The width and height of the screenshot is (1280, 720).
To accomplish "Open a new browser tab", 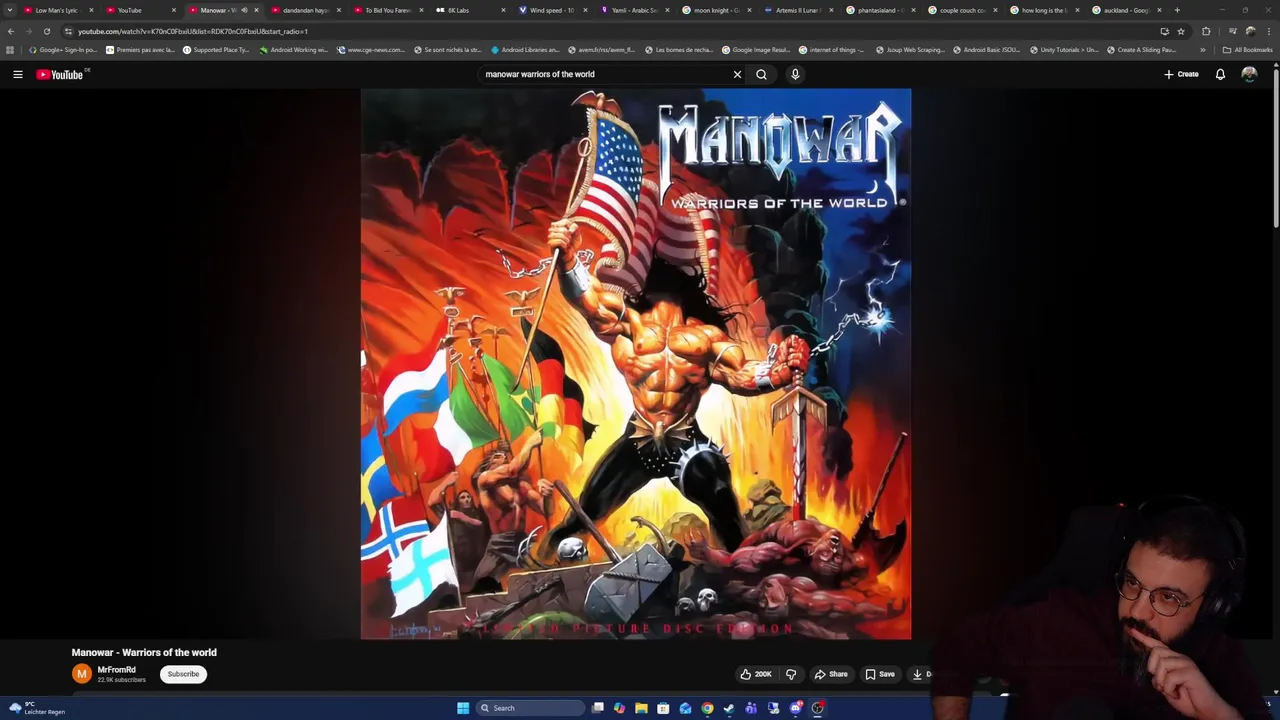I will (x=1177, y=10).
